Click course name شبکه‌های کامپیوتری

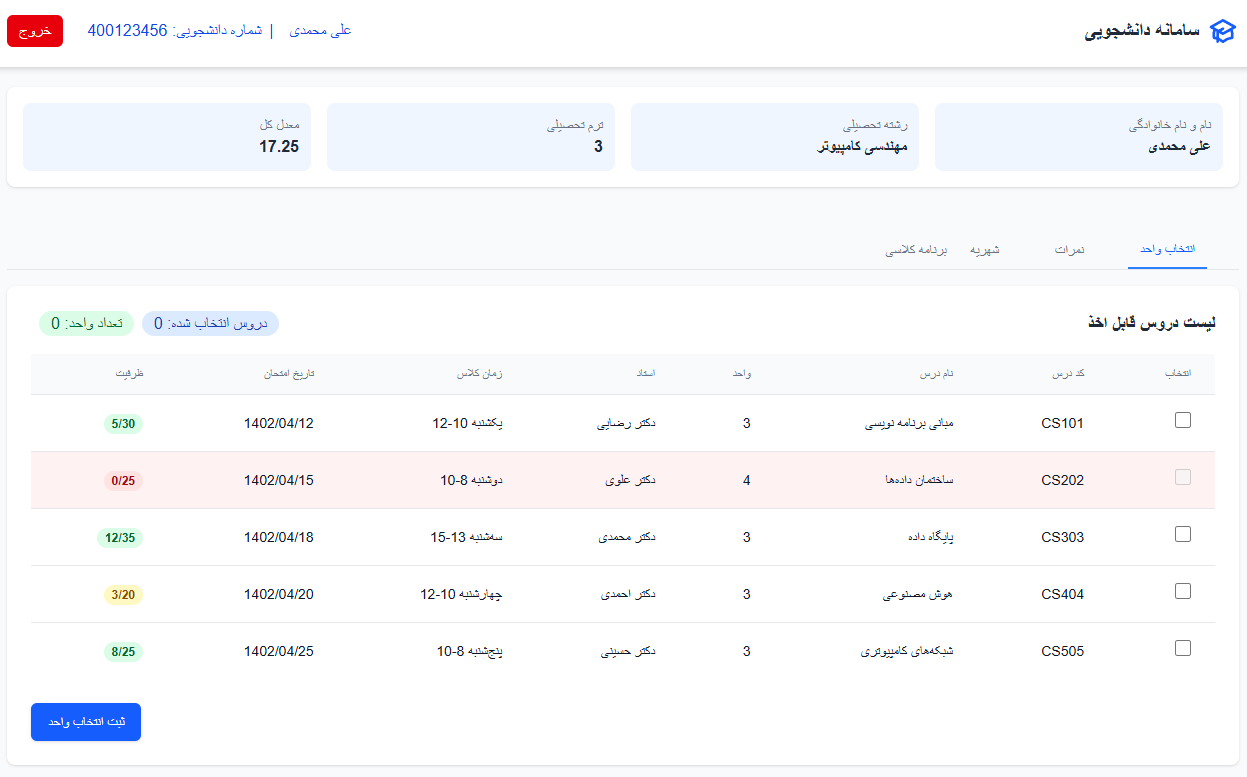(908, 651)
